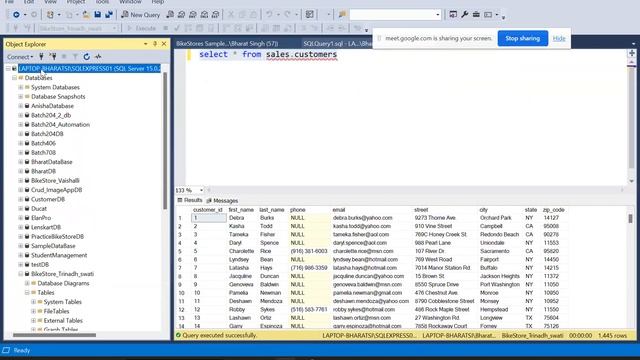Screen dimensions: 640x360
Task: Open the Connect dropdown in Object Explorer
Action: click(x=20, y=57)
